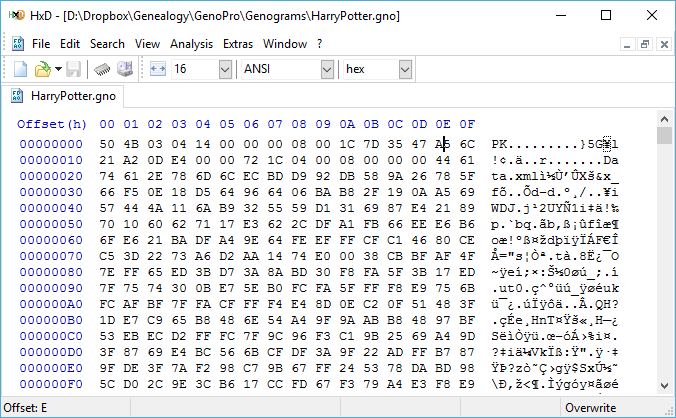
Task: Click the Overwrite mode status indicator
Action: [590, 408]
